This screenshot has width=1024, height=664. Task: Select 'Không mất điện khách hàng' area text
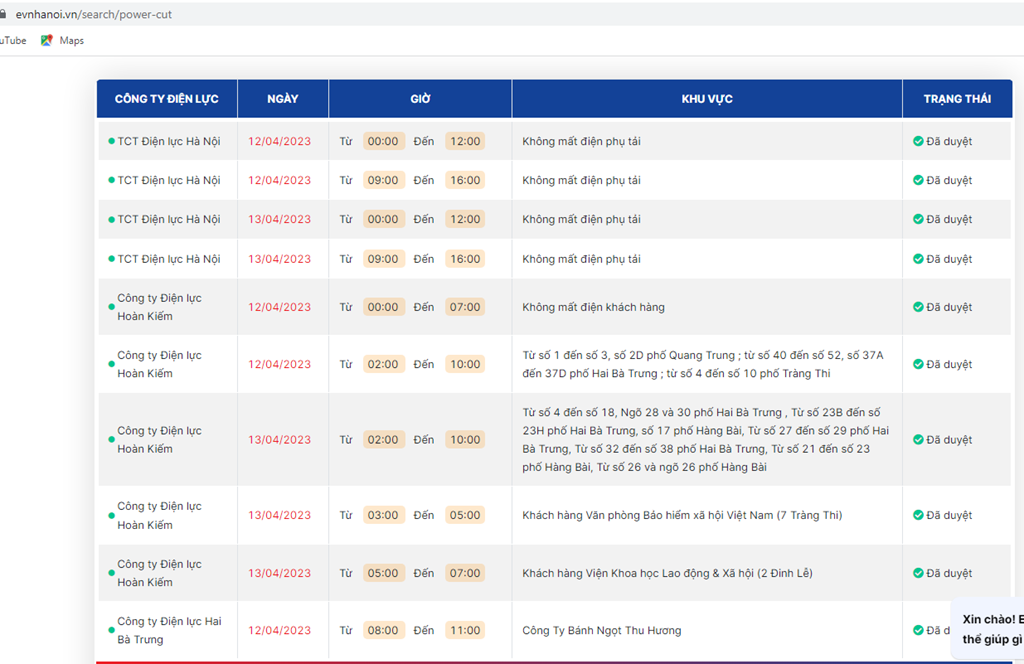[x=593, y=307]
